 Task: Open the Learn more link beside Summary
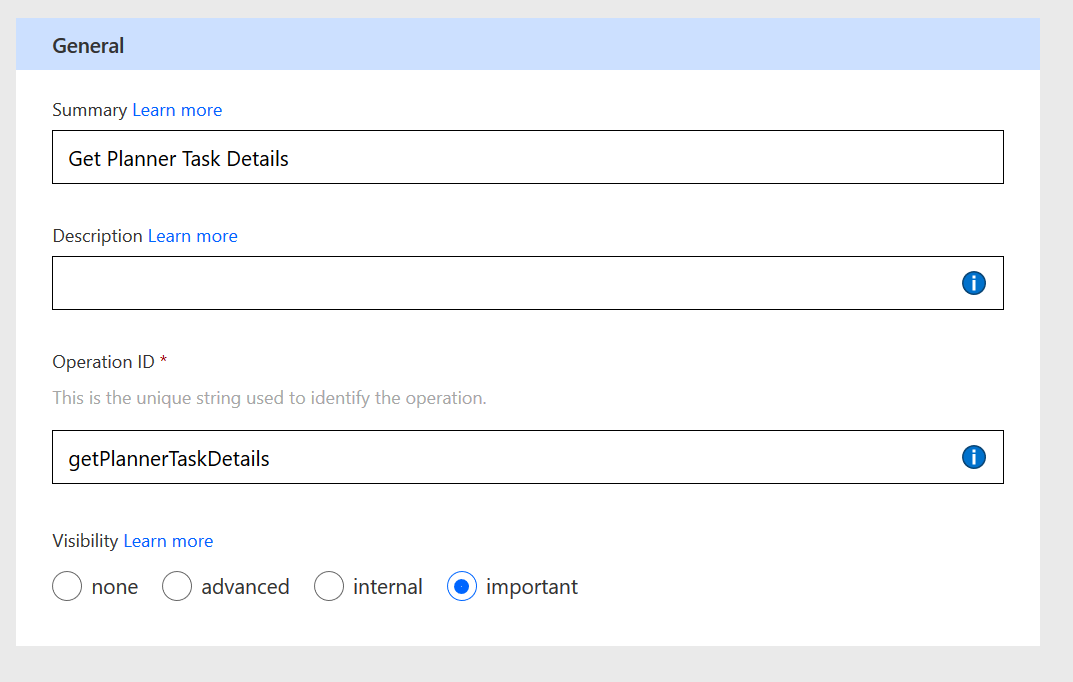tap(177, 110)
